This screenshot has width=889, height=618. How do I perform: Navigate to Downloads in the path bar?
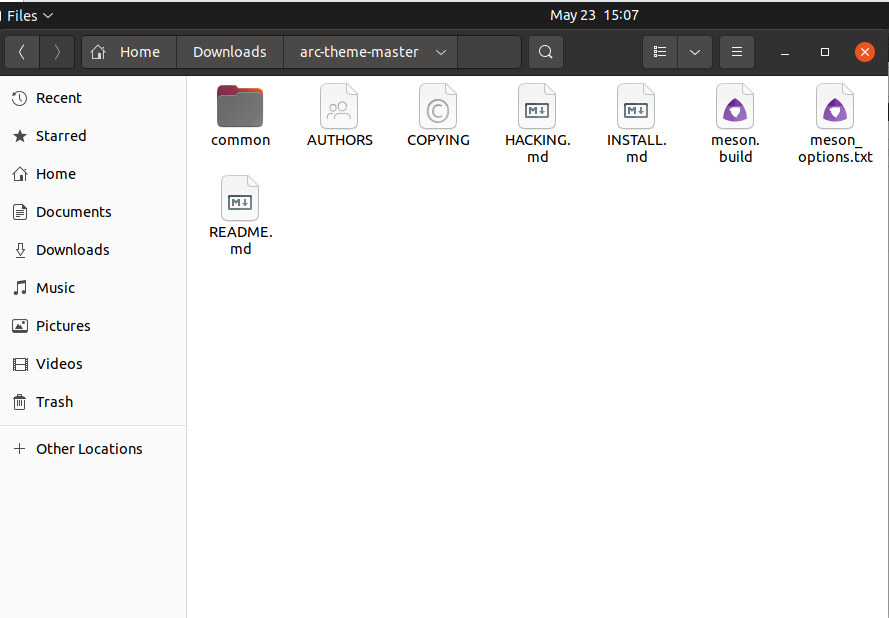pos(230,52)
